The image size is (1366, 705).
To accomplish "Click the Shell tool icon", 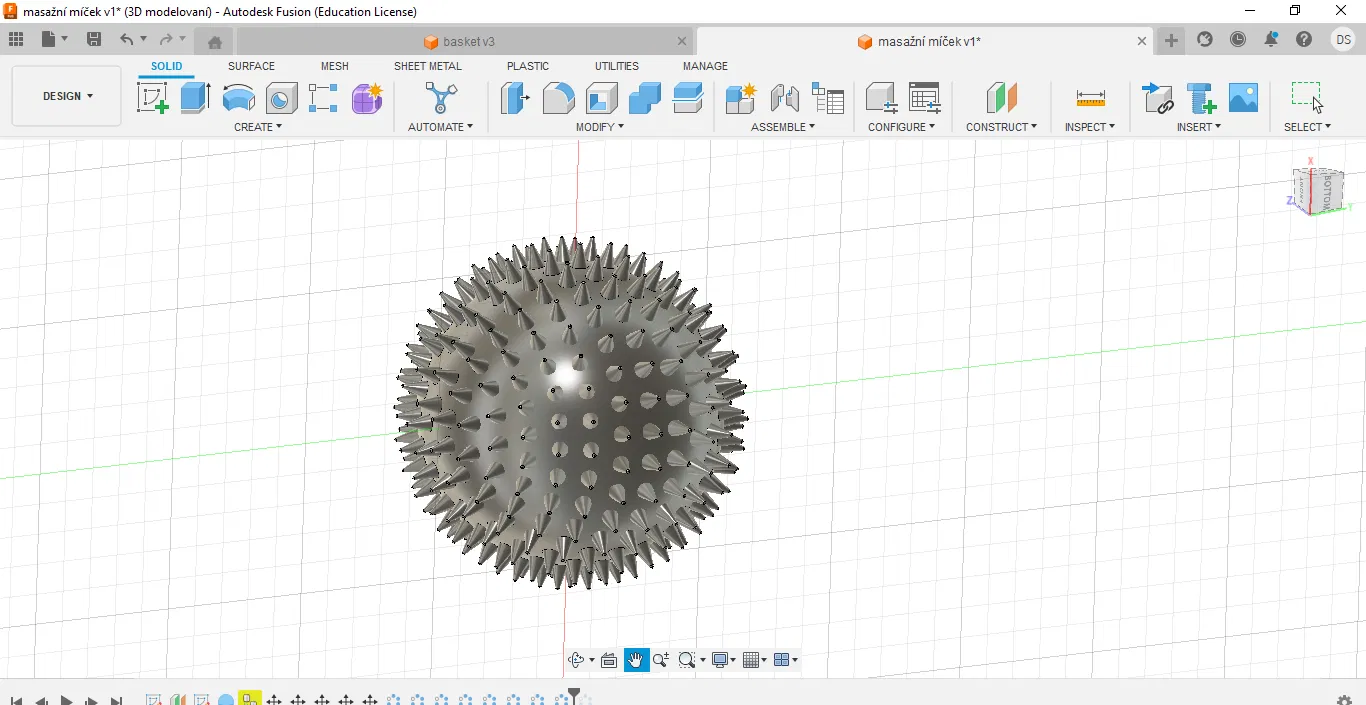I will (x=601, y=98).
